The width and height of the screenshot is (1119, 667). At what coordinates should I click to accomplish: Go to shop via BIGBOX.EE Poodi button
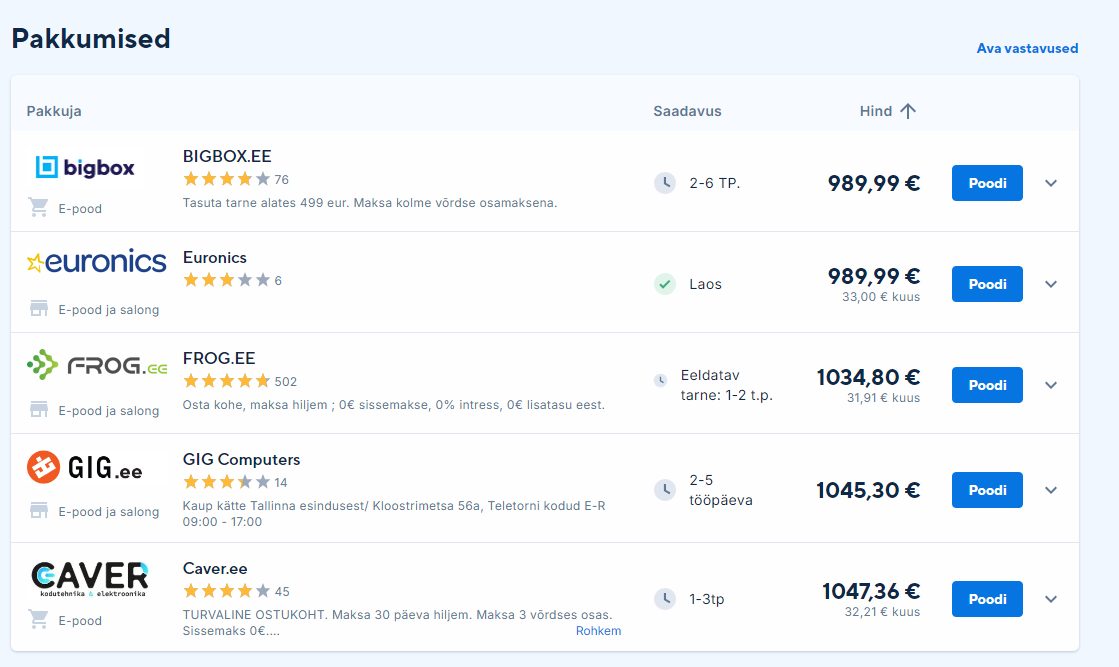987,183
